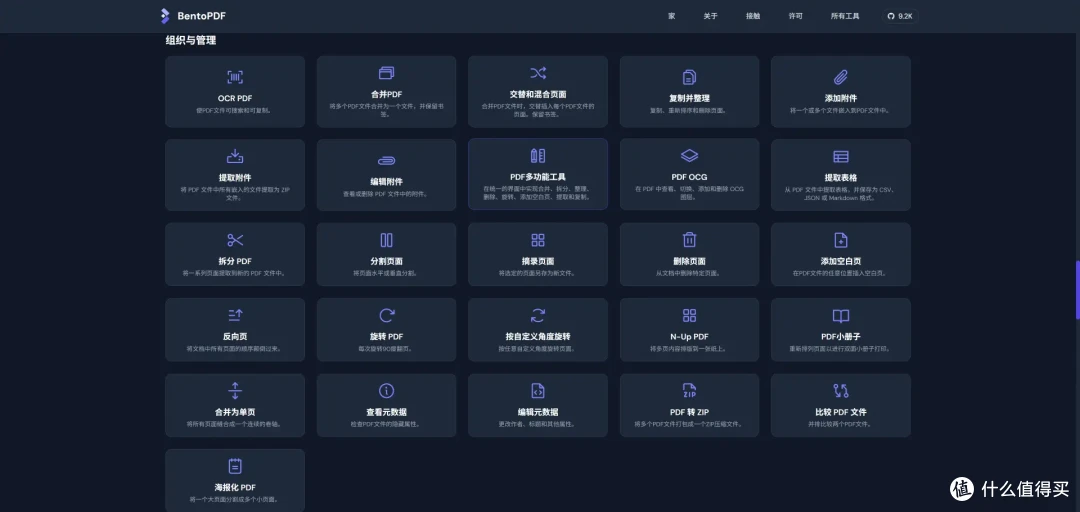This screenshot has height=512, width=1080.
Task: Select the 按自定义角度旋转 refresh icon
Action: tap(538, 316)
